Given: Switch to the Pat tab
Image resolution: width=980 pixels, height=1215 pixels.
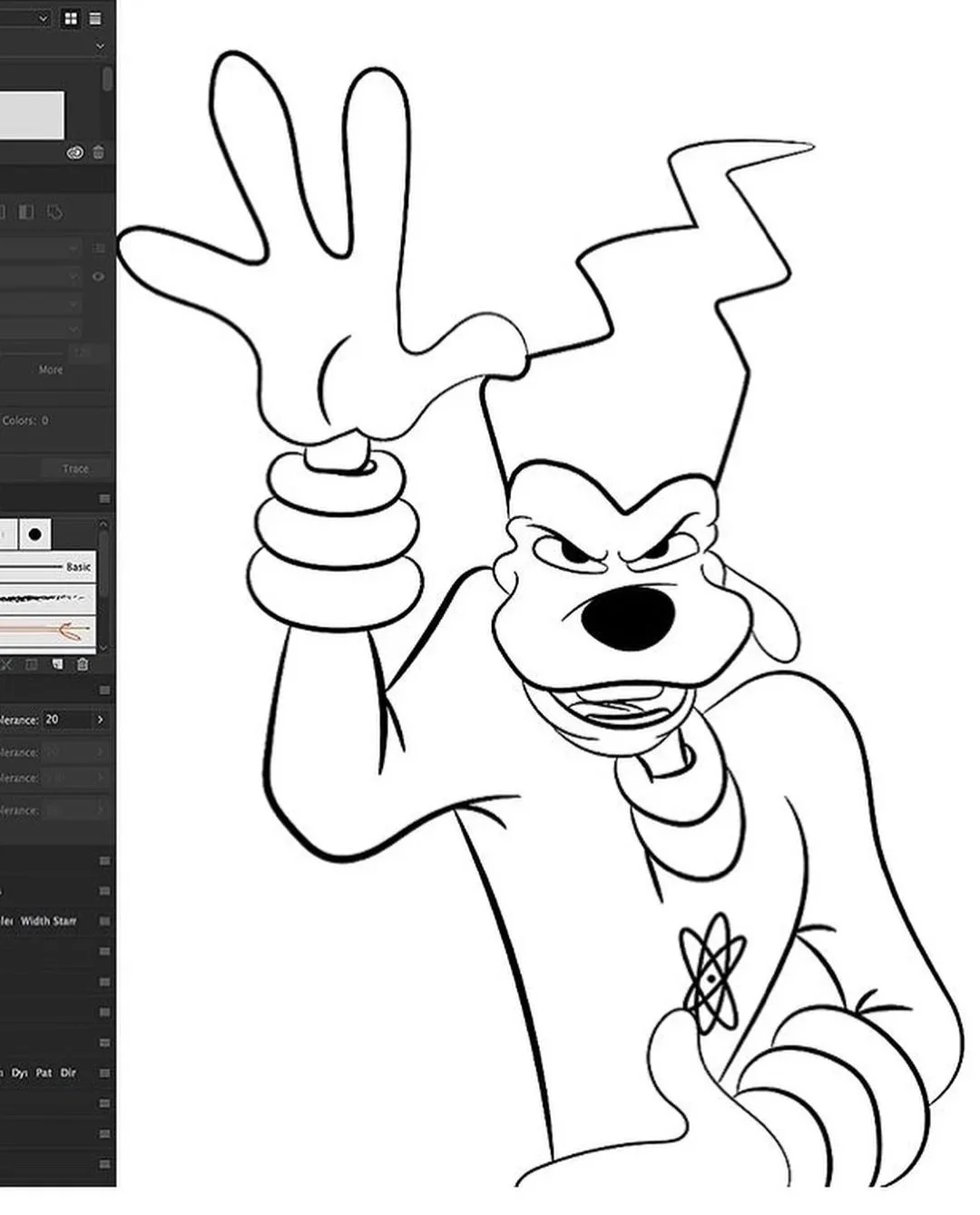Looking at the screenshot, I should 44,1073.
